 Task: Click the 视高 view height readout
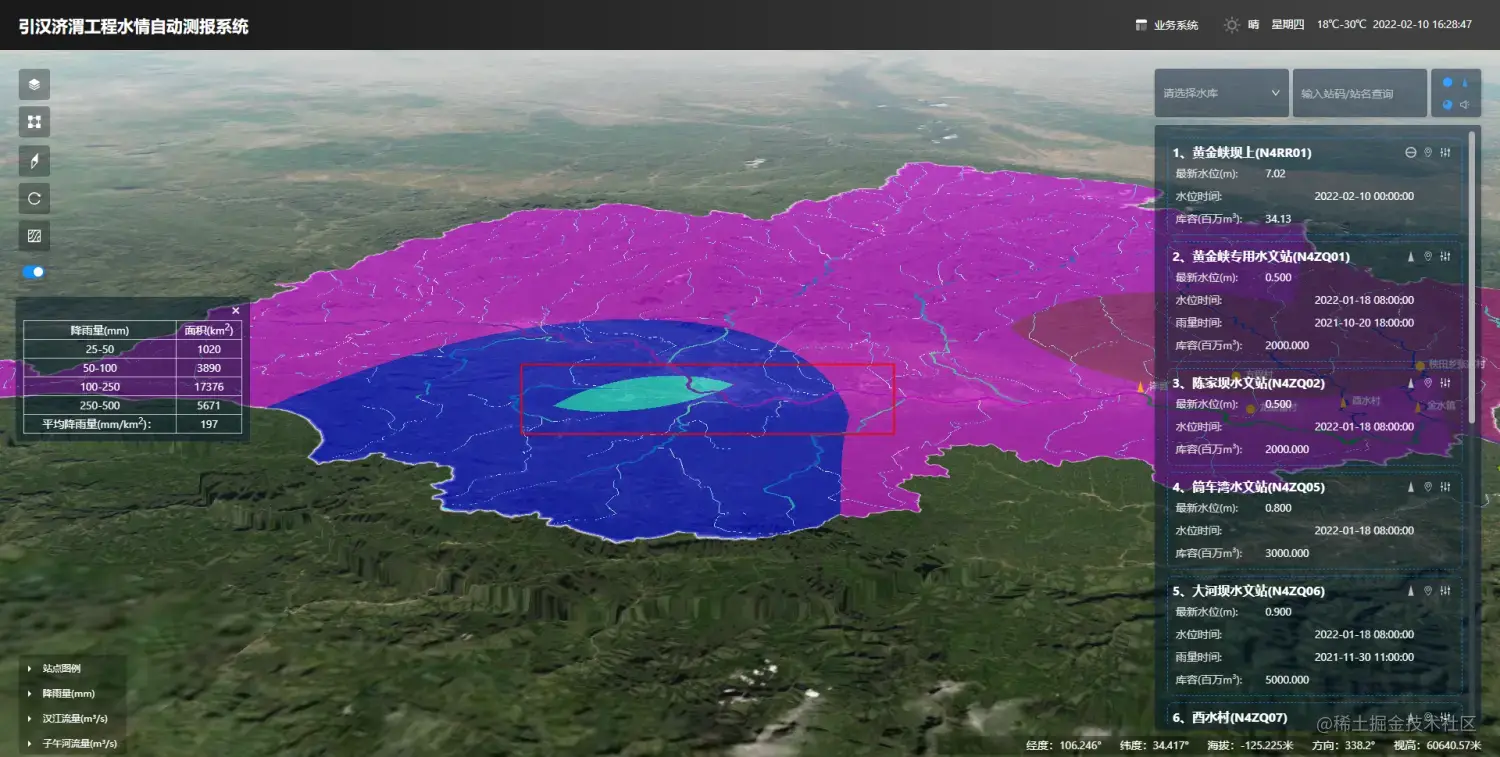1439,745
